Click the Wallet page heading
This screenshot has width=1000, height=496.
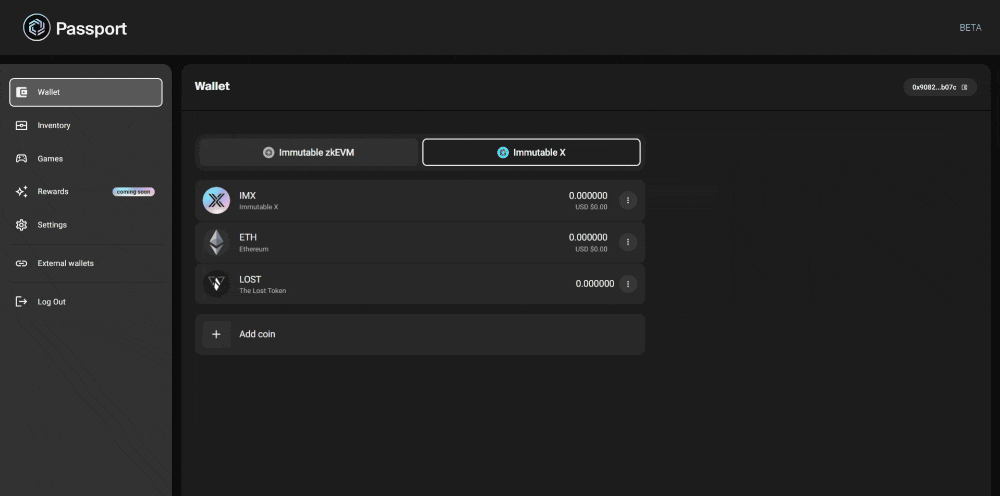(x=212, y=86)
